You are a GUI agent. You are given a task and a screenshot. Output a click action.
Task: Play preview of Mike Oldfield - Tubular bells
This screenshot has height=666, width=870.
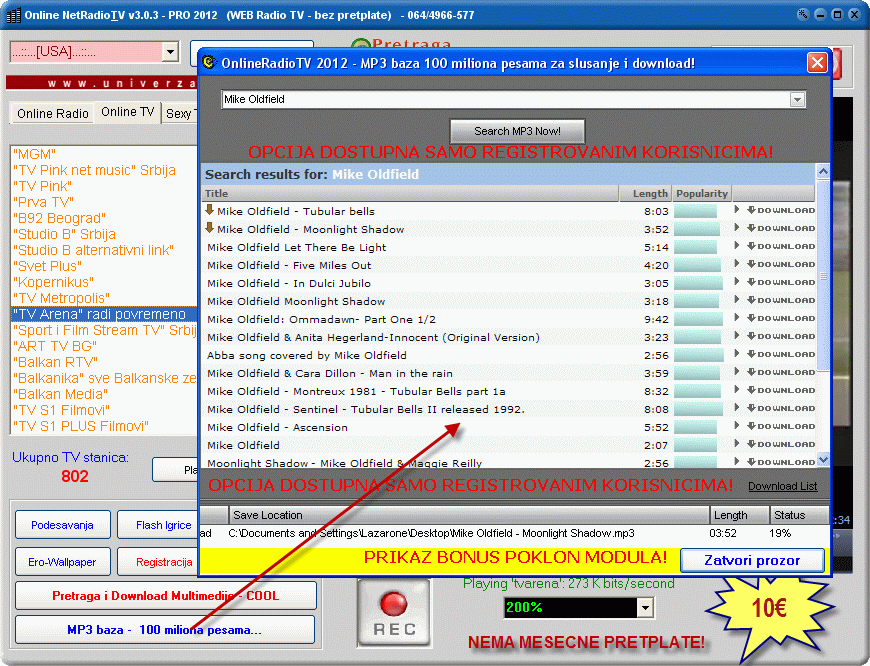coord(737,211)
